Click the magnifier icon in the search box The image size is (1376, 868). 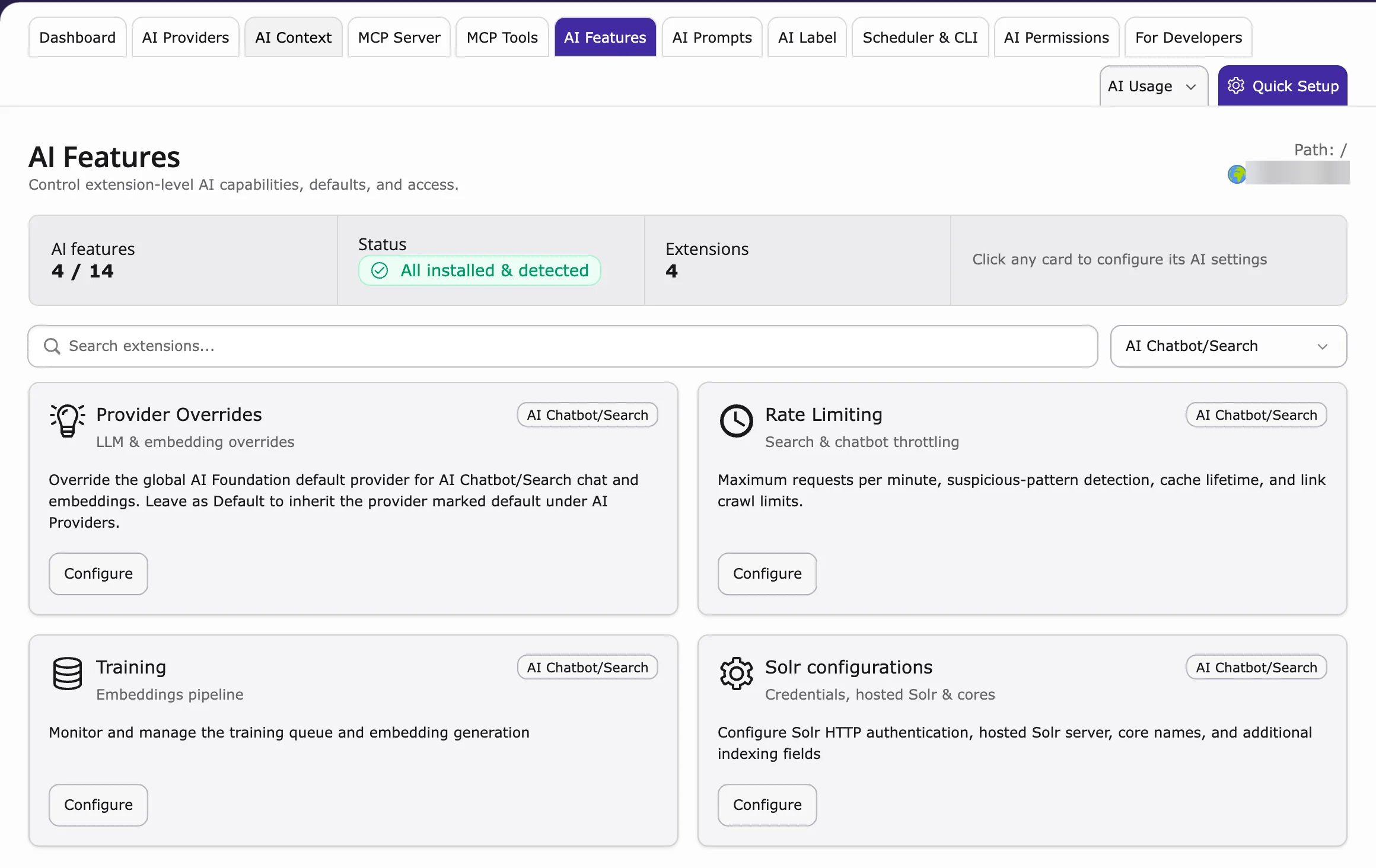[x=52, y=346]
